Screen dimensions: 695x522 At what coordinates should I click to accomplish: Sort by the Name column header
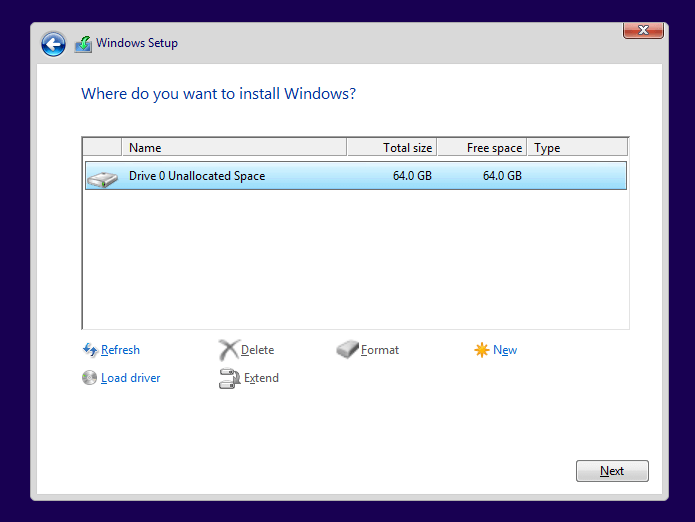click(x=234, y=148)
